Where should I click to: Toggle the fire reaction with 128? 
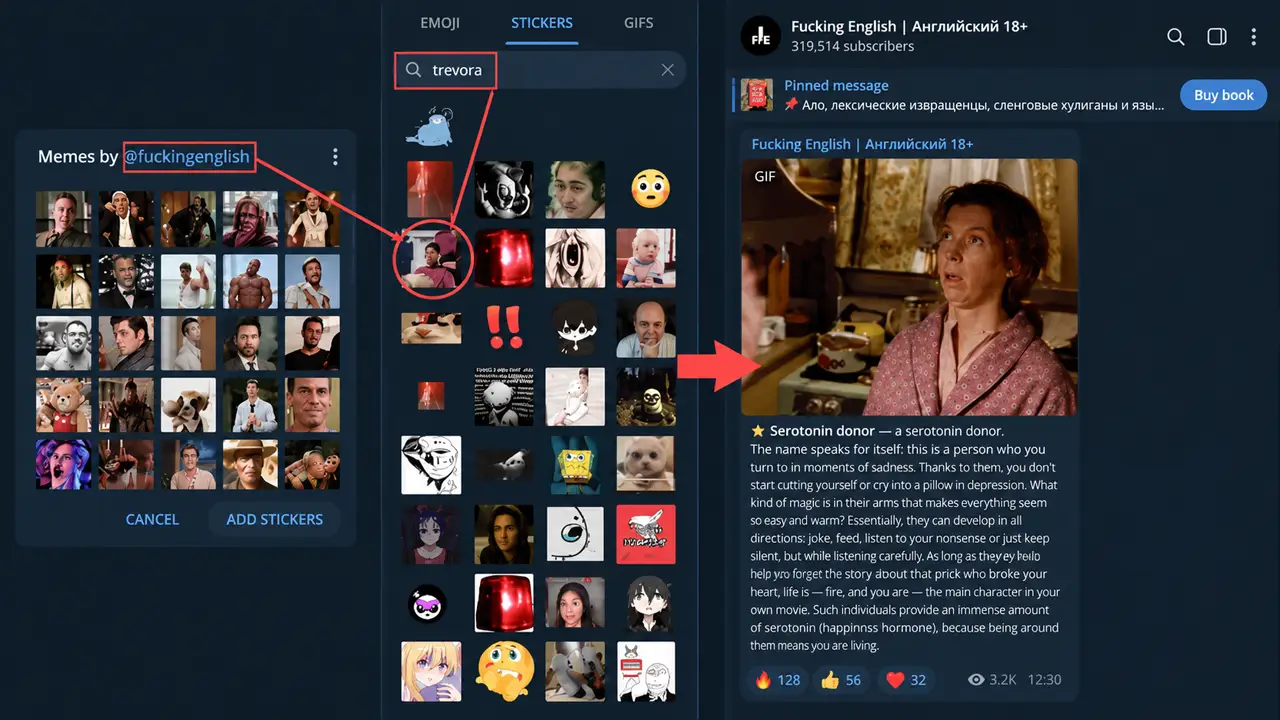click(777, 680)
